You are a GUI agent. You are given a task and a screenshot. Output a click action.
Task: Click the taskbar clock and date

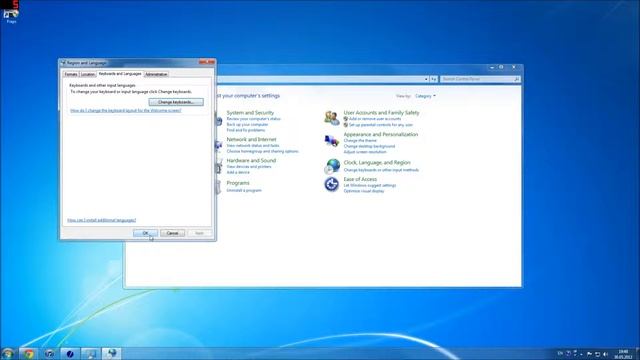pos(623,354)
